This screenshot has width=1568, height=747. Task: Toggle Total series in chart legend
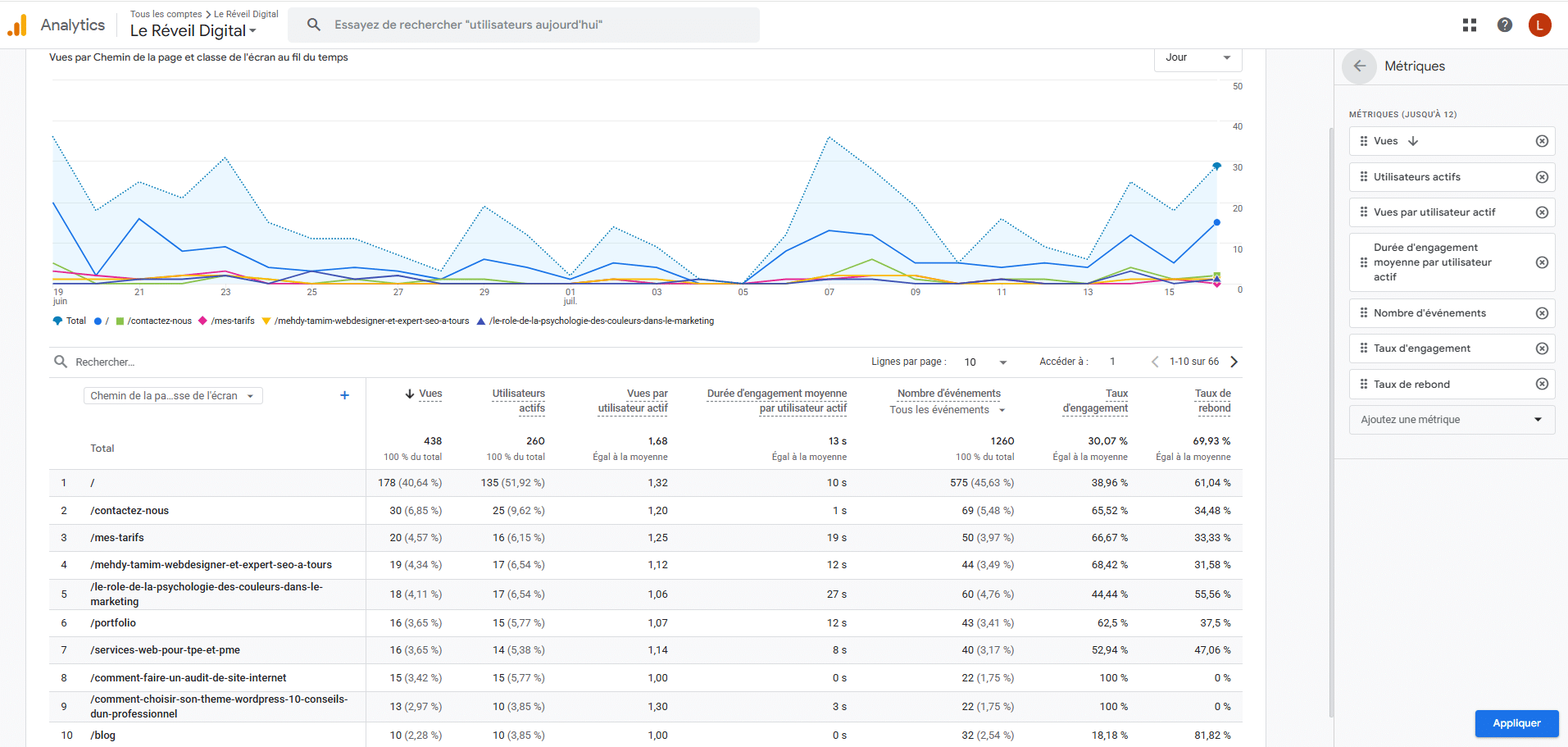point(70,321)
